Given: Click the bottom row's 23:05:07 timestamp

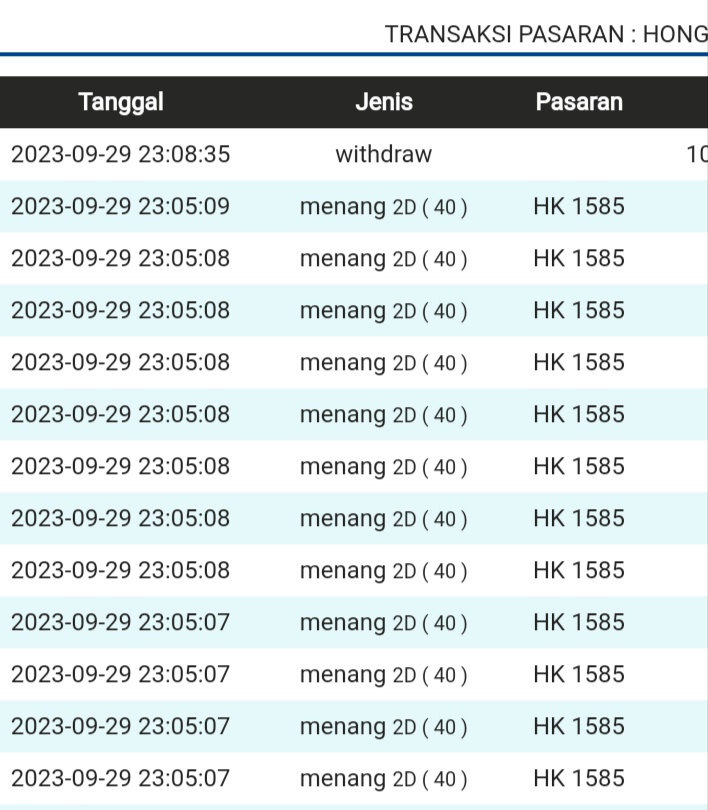Looking at the screenshot, I should click(x=121, y=779).
